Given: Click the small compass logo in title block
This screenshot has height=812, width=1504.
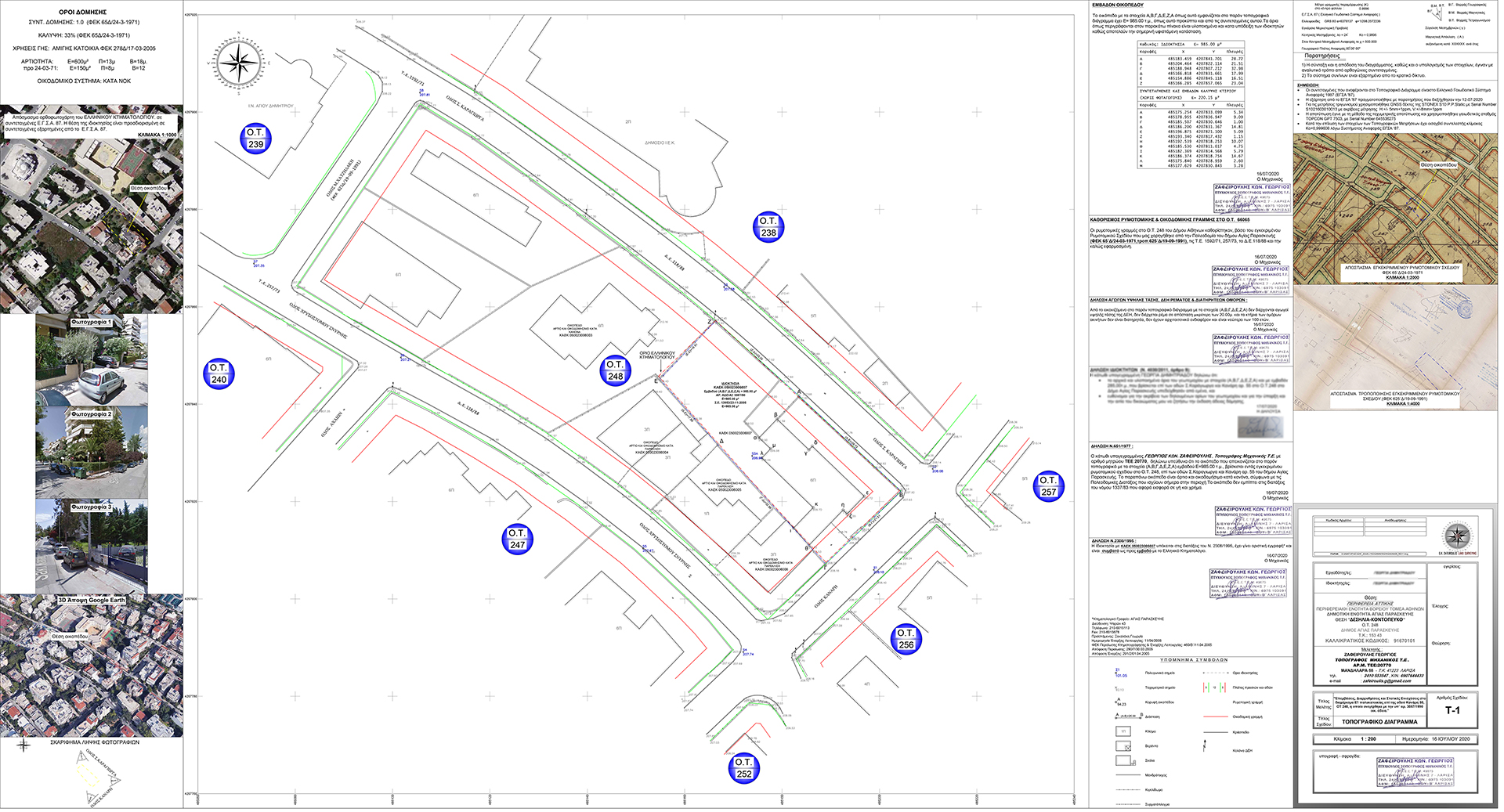Looking at the screenshot, I should coord(1458,536).
